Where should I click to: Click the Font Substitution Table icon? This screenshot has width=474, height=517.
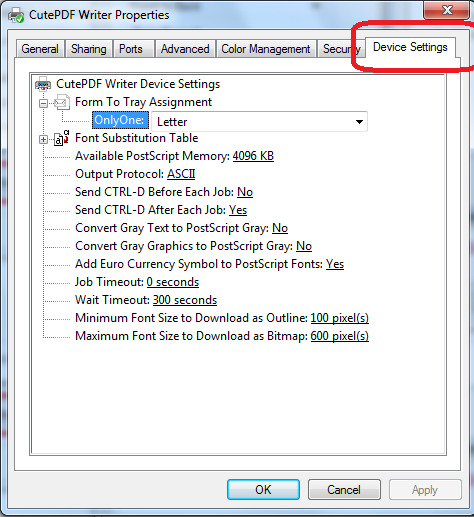pos(62,138)
